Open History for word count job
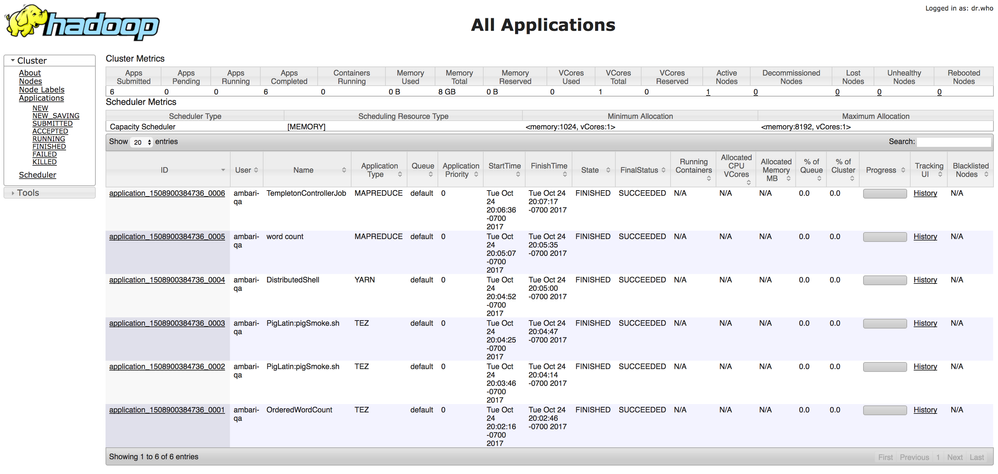Image resolution: width=998 pixels, height=474 pixels. tap(925, 237)
